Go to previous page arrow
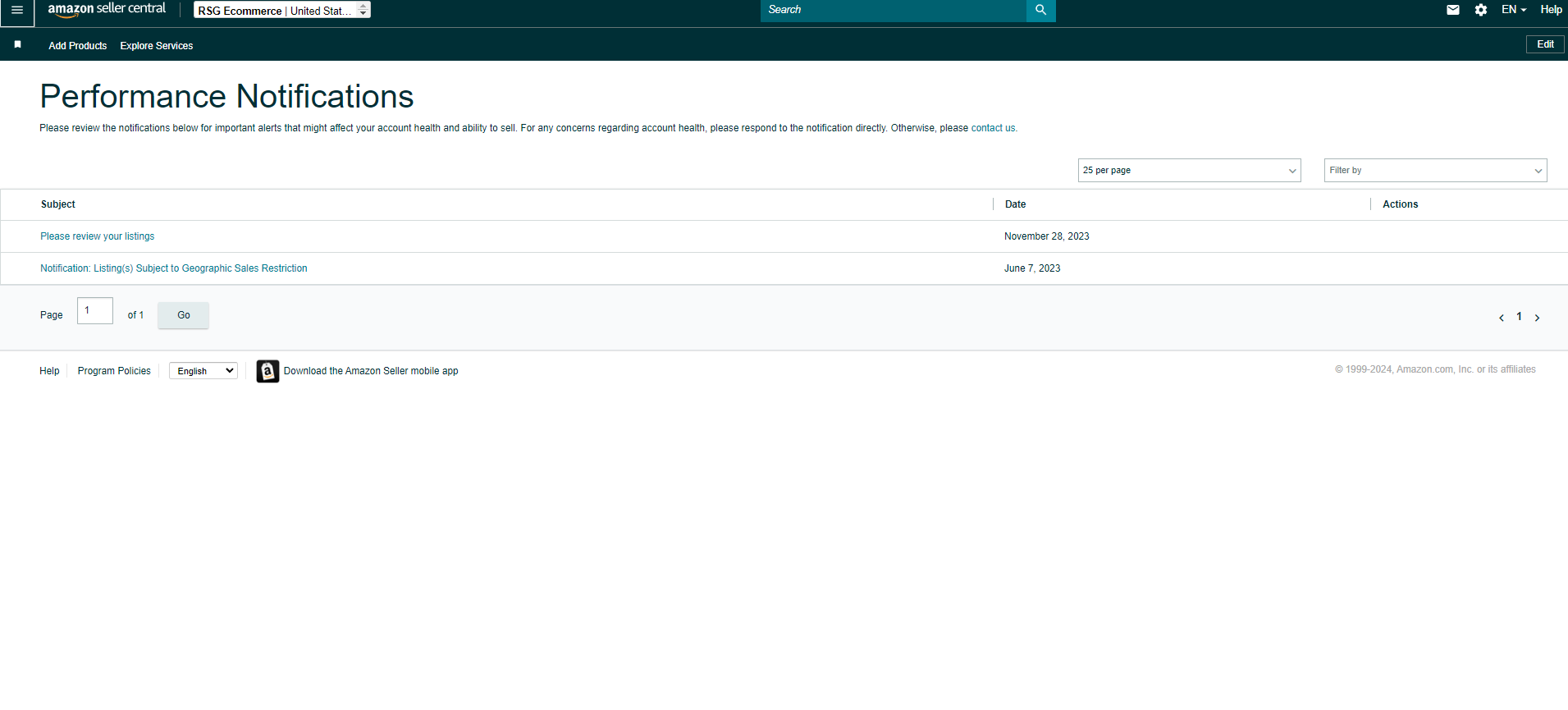This screenshot has height=710, width=1568. pos(1501,318)
